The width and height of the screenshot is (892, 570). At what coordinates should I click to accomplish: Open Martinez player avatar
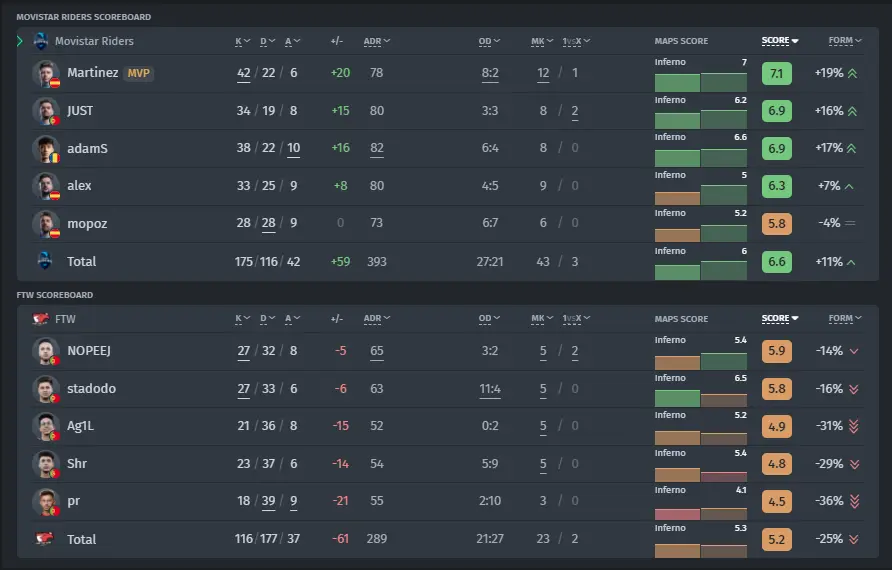tap(46, 73)
